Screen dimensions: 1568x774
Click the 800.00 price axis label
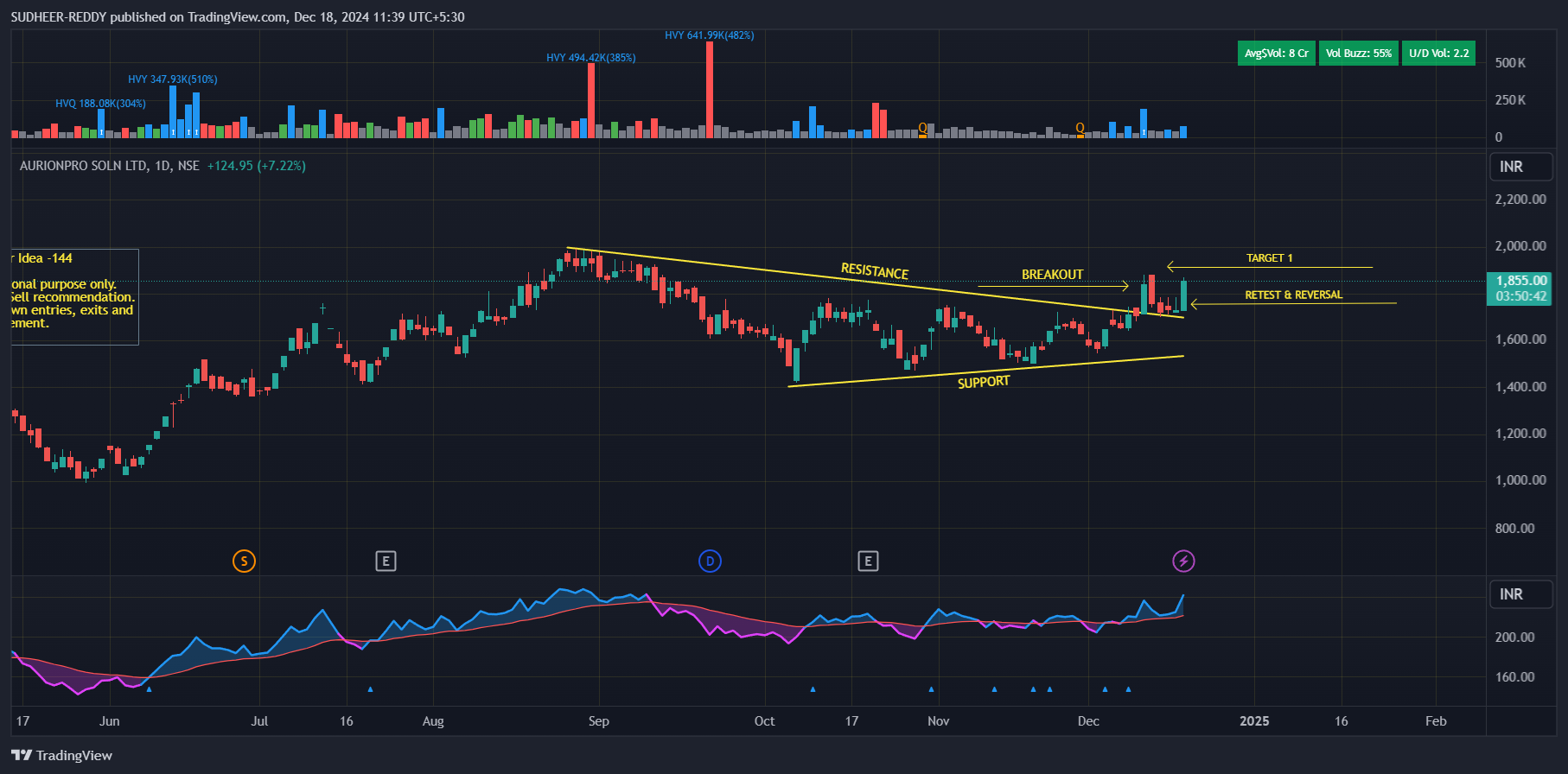[1514, 528]
